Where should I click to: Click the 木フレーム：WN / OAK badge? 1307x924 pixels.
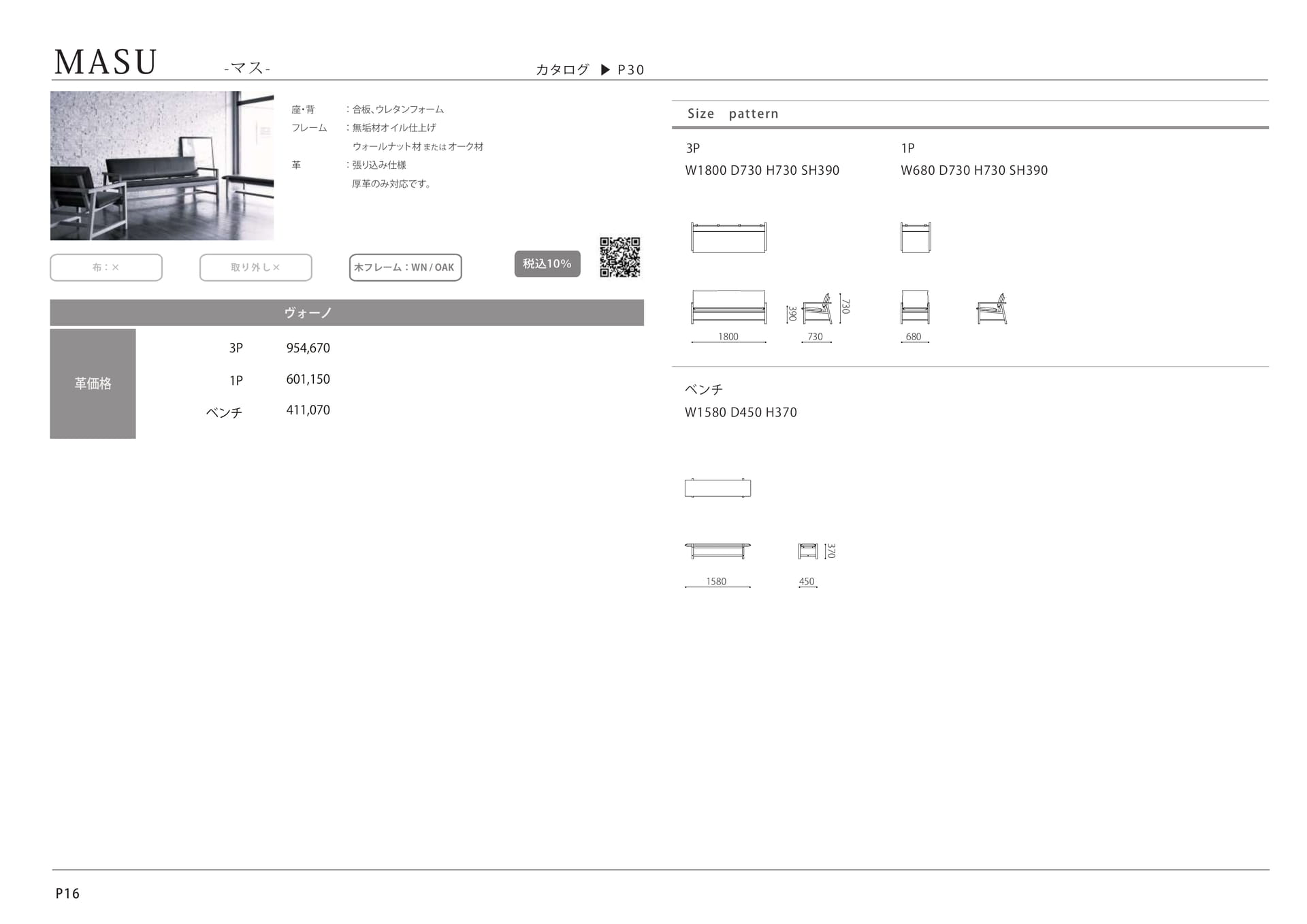(405, 267)
